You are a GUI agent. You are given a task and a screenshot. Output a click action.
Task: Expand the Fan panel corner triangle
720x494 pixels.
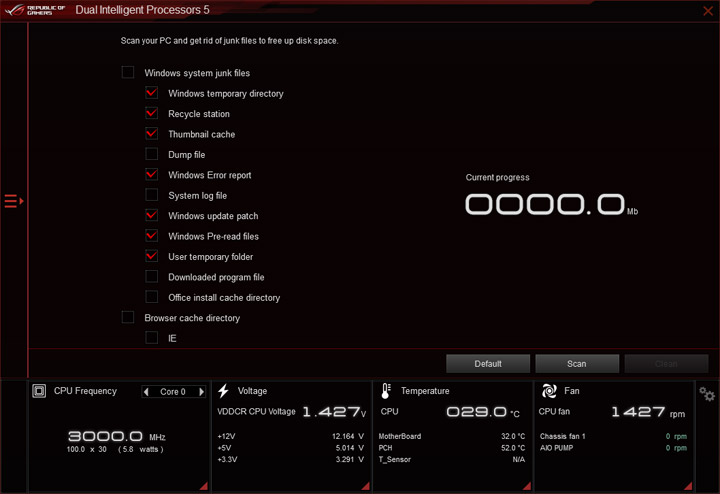[688, 486]
